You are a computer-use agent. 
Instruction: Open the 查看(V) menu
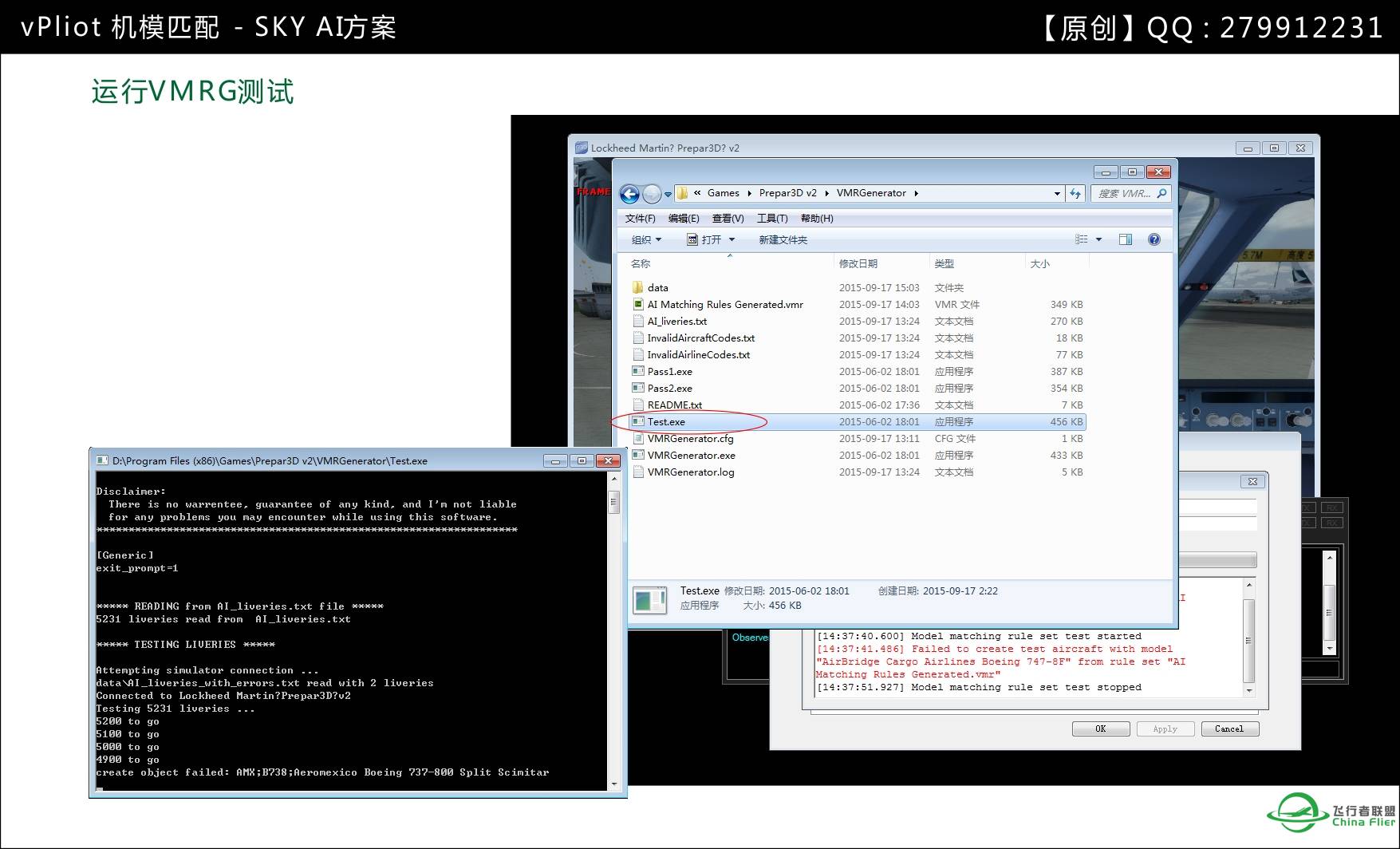tap(728, 219)
